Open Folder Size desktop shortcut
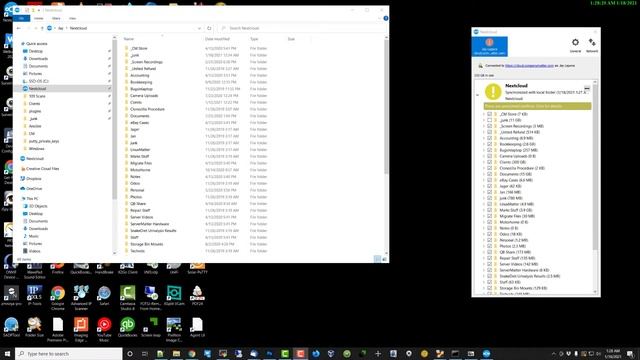Screen dimensions: 640x360 [x=35, y=327]
